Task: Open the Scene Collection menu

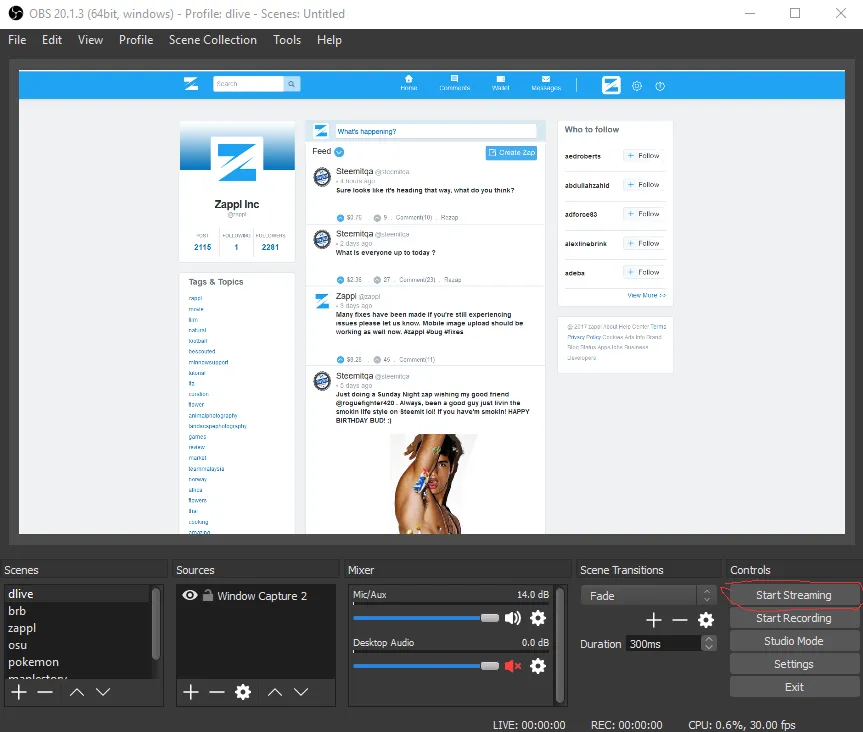Action: pos(212,40)
